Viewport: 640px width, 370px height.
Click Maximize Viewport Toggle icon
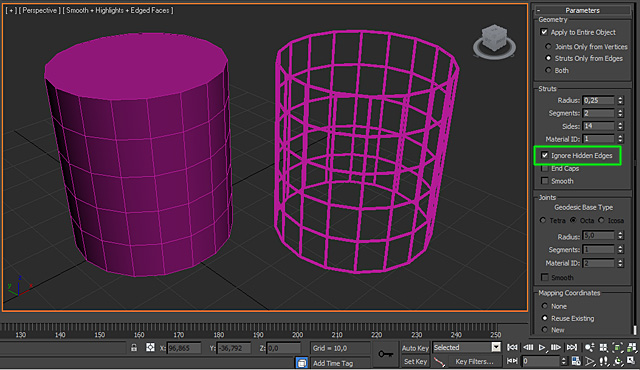tap(631, 360)
